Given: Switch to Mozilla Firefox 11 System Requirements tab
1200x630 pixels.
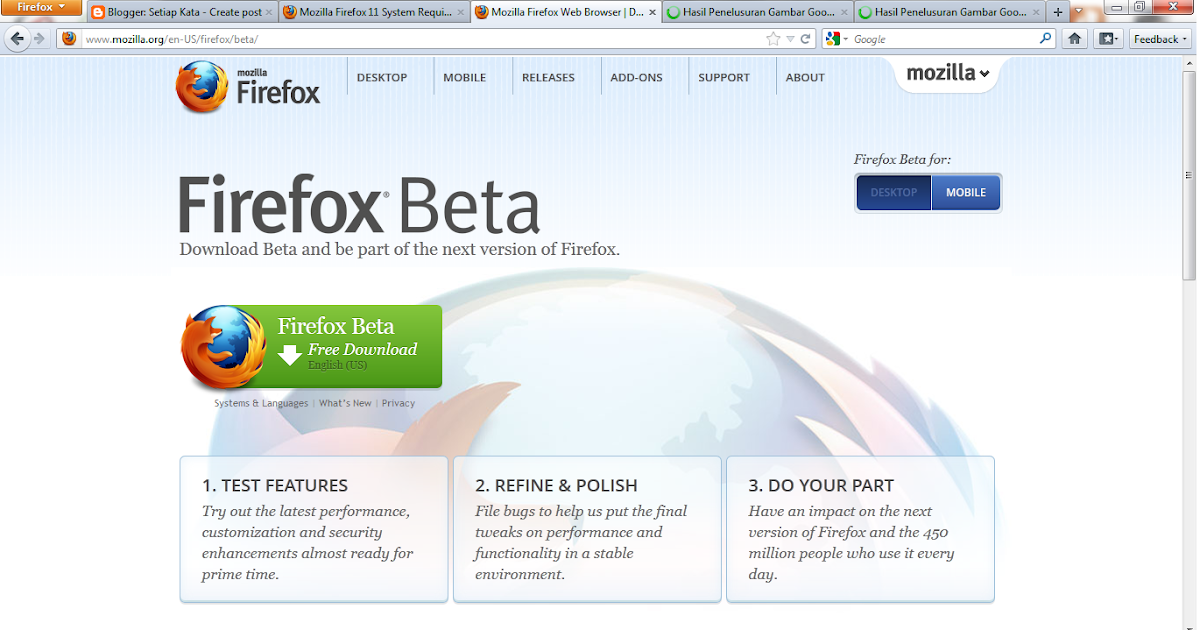Looking at the screenshot, I should pyautogui.click(x=373, y=12).
